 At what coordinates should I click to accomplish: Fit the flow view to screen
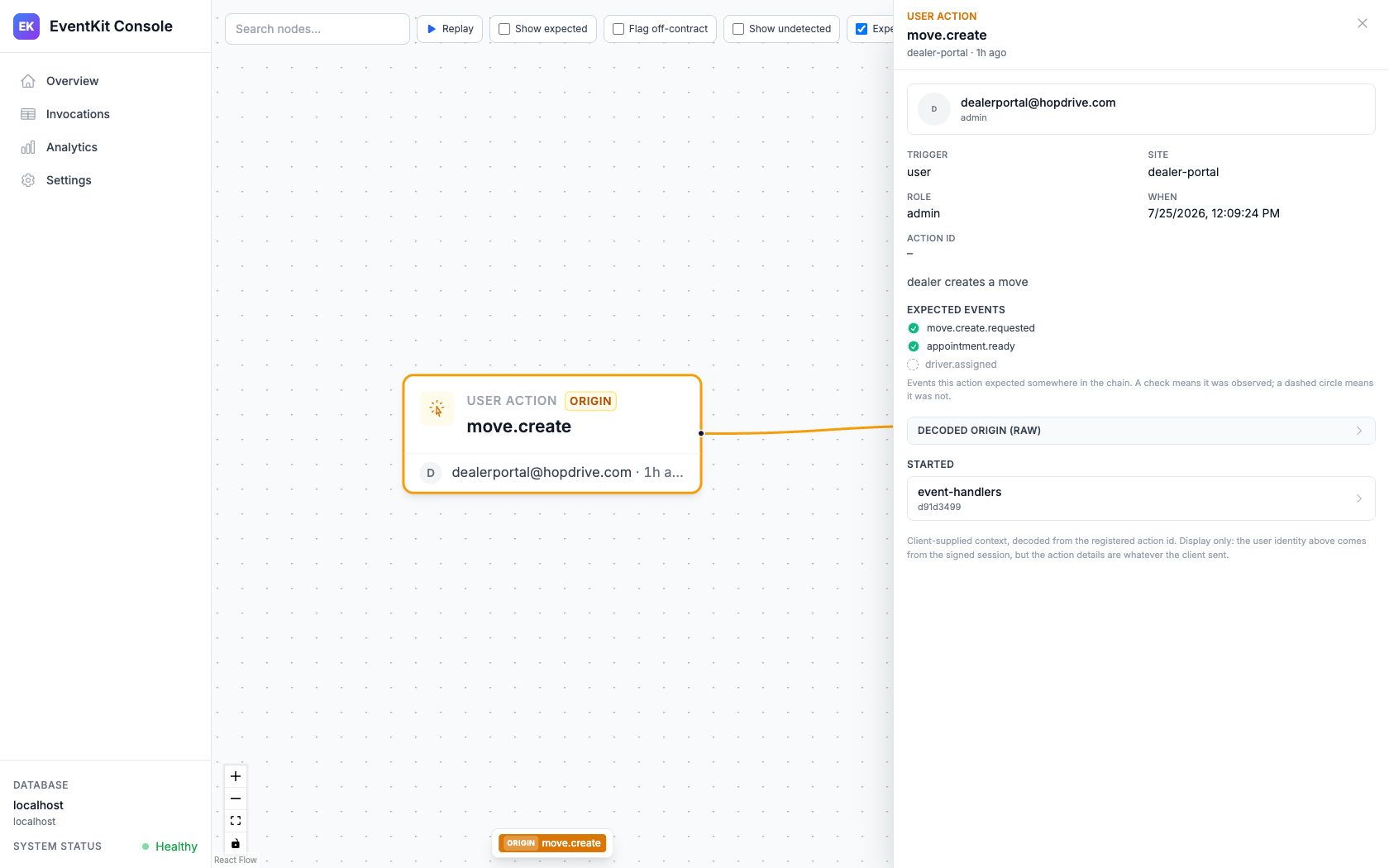coord(236,821)
